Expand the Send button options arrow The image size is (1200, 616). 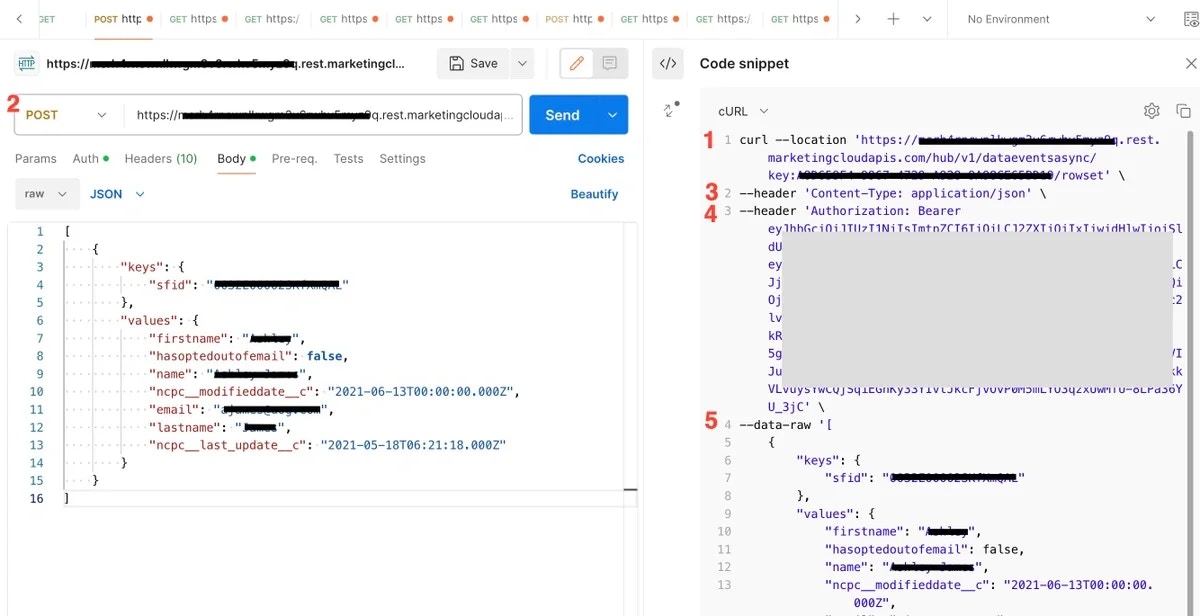tap(612, 115)
